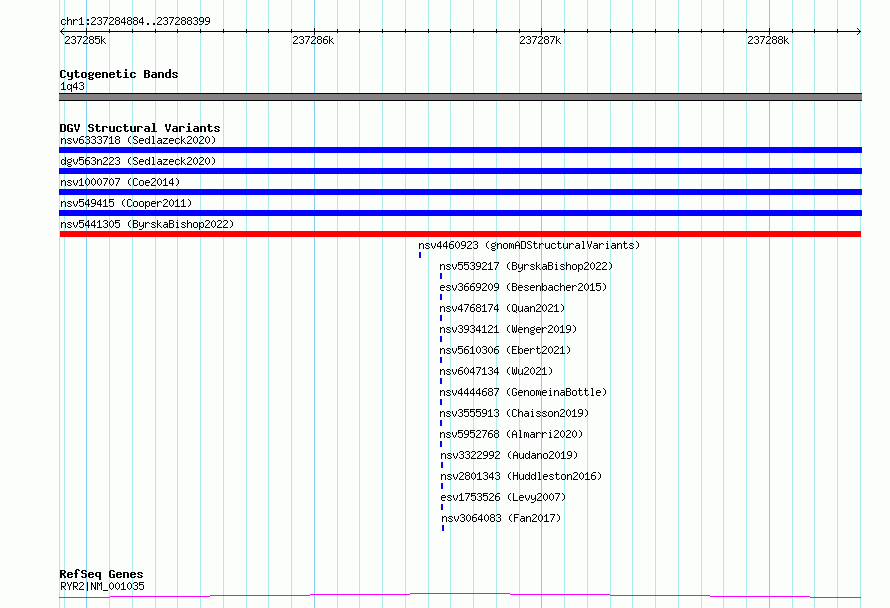This screenshot has width=890, height=608.
Task: Click nsv5539217 (ByrskaBishop2022) label
Action: click(526, 266)
